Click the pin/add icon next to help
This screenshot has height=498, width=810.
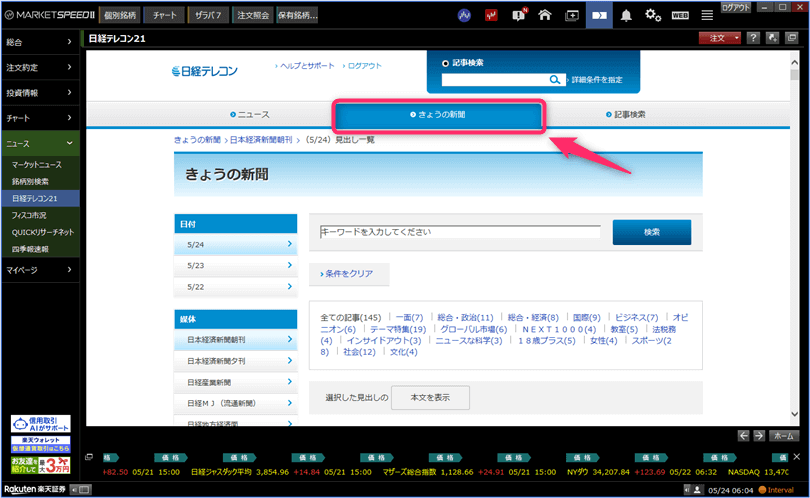click(772, 38)
